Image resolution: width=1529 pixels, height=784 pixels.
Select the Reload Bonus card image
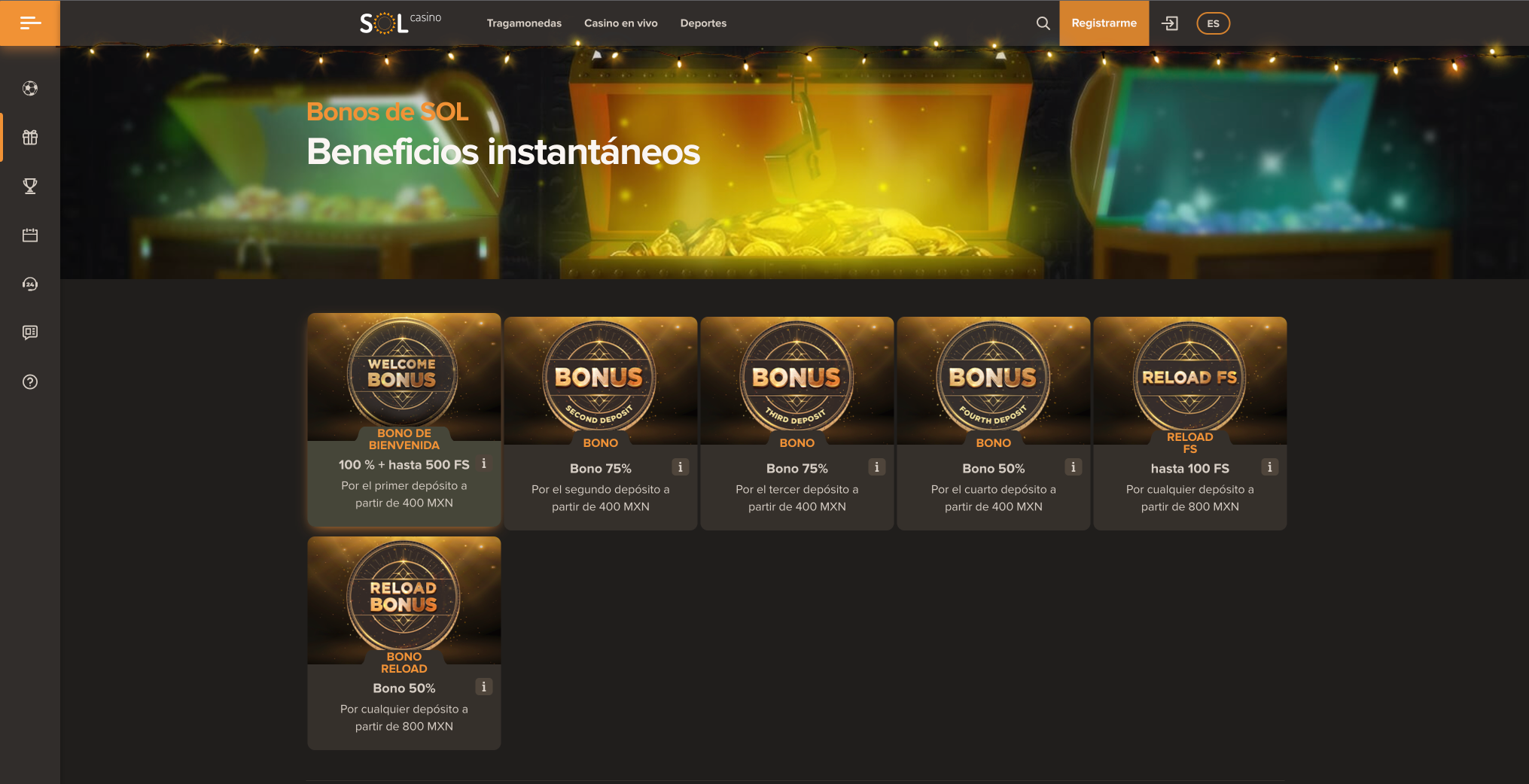pyautogui.click(x=404, y=598)
